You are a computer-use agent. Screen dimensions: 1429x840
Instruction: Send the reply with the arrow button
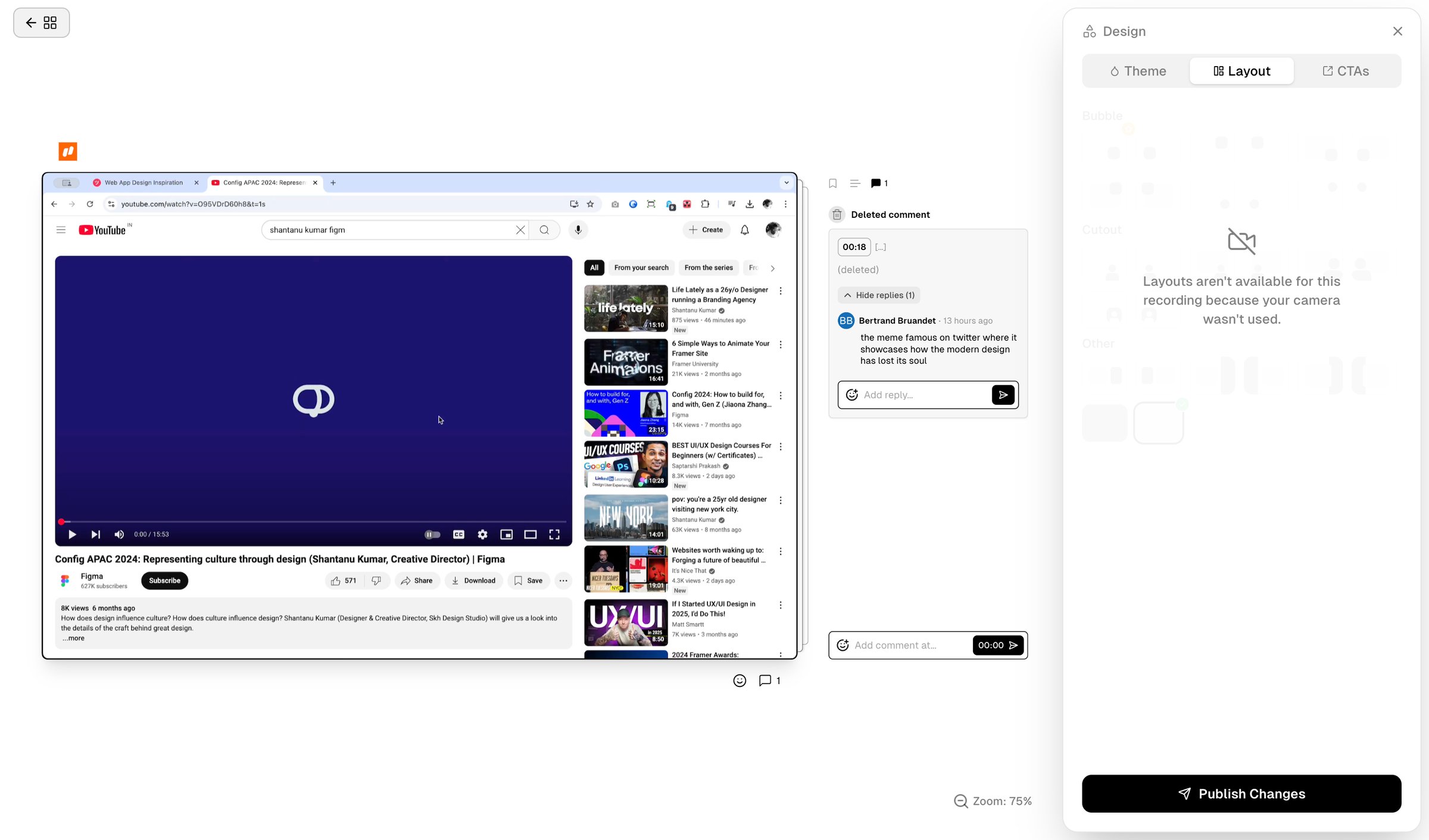(x=1003, y=395)
